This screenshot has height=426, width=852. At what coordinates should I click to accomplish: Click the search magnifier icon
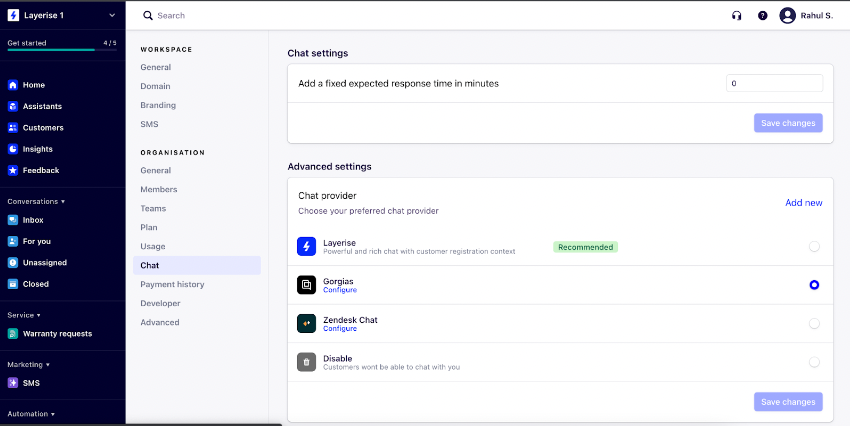pyautogui.click(x=148, y=15)
